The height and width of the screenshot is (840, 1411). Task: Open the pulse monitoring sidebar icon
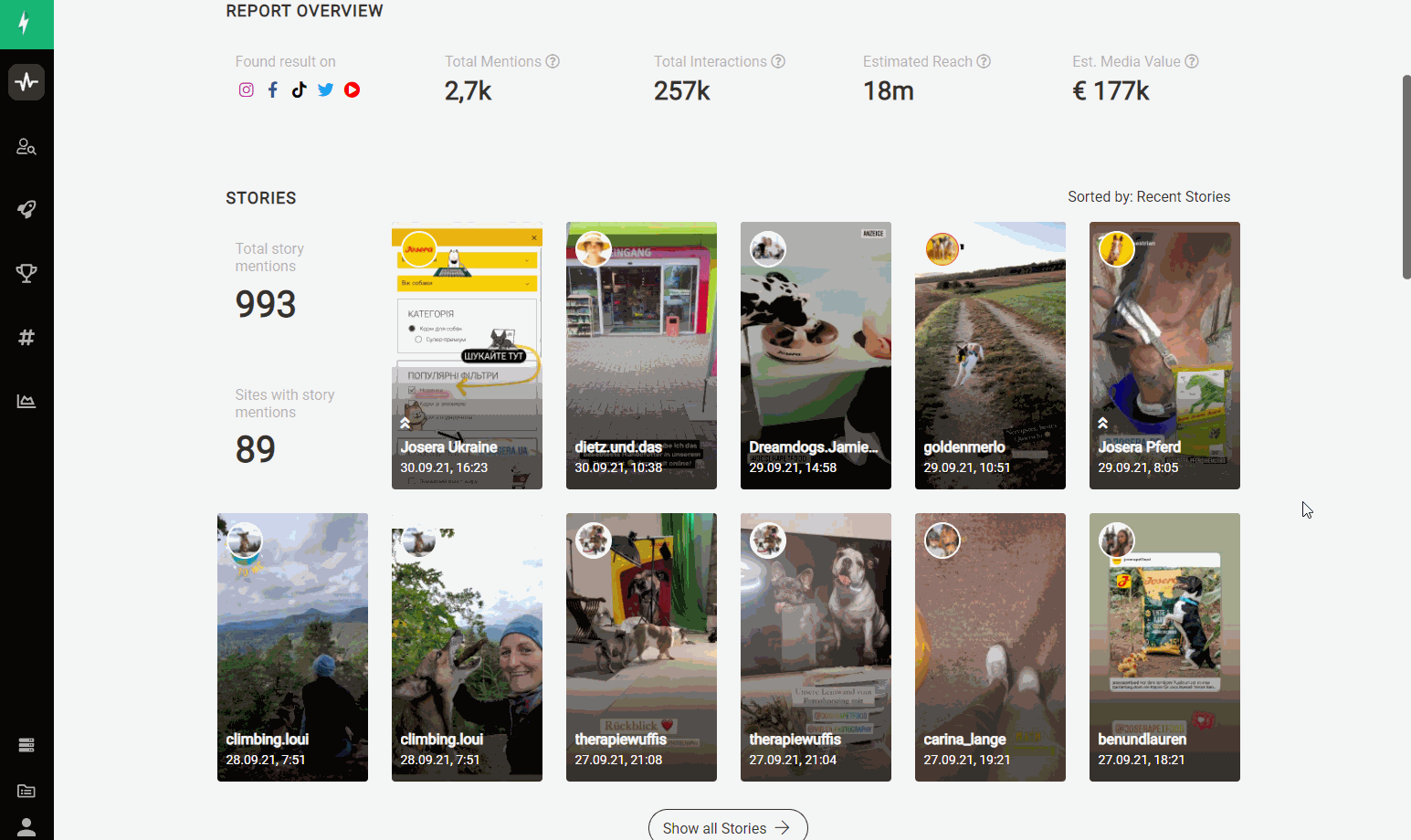click(26, 82)
